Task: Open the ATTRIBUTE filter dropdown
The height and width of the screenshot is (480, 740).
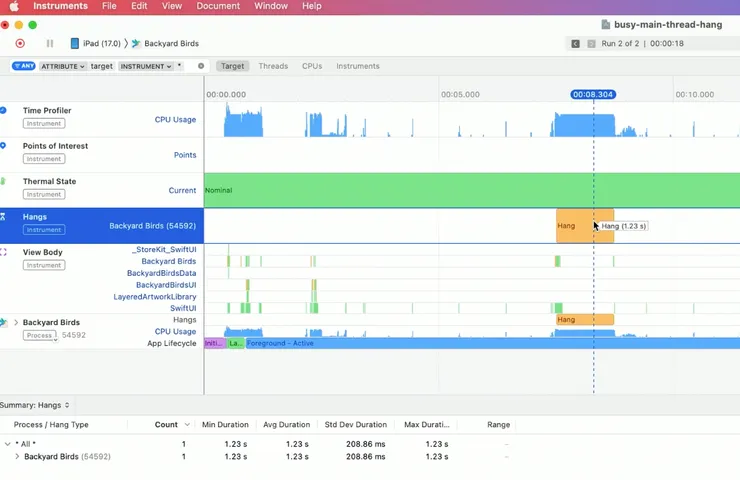Action: pos(63,66)
